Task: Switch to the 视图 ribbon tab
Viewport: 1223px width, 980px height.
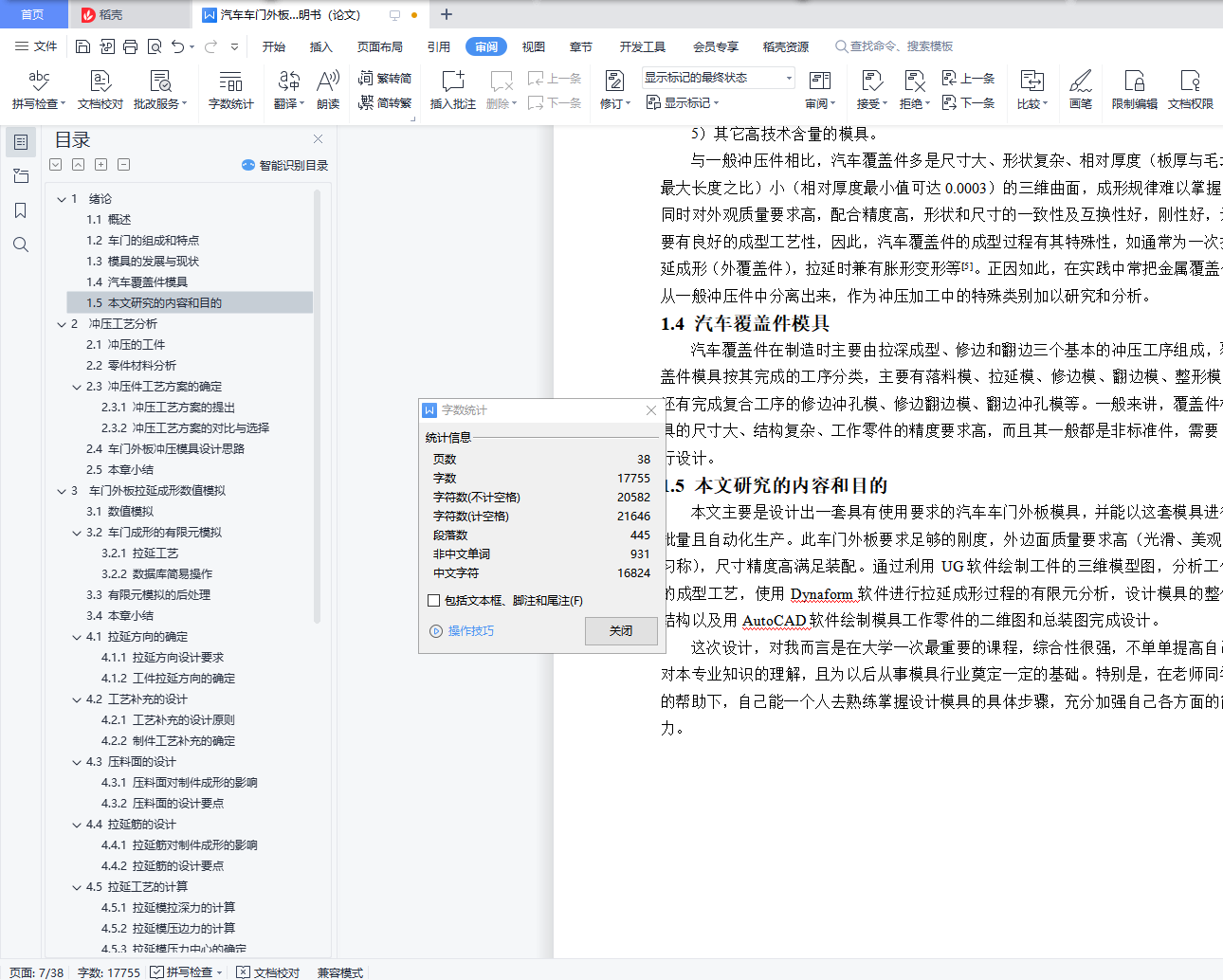Action: 534,46
